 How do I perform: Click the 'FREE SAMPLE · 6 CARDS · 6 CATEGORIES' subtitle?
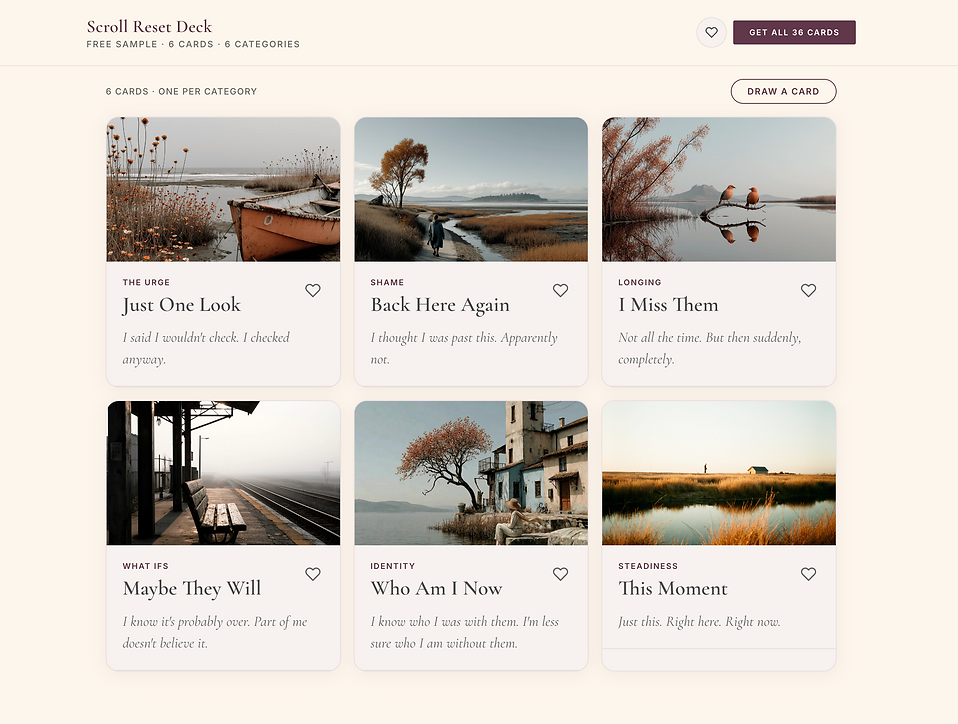tap(193, 44)
